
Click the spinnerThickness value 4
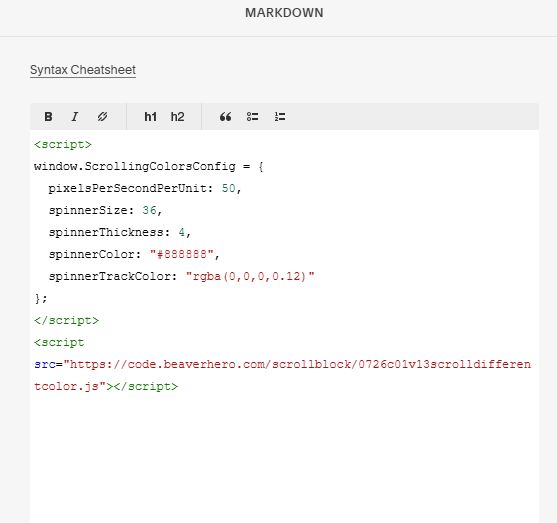(x=182, y=232)
